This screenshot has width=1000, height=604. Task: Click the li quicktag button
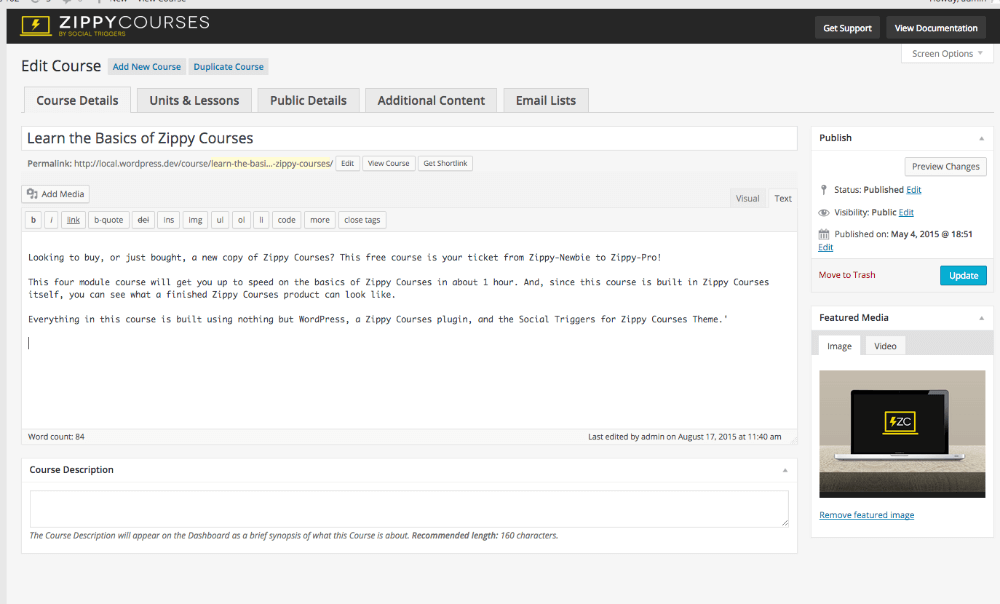pos(261,220)
